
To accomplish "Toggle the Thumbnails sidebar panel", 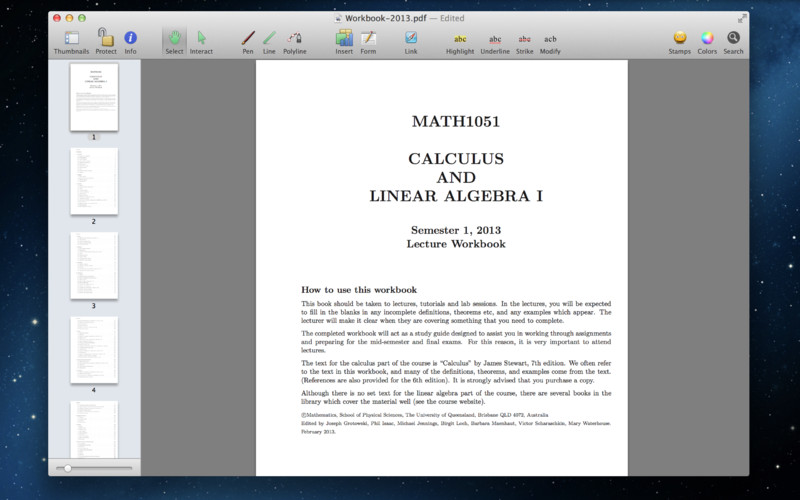I will 71,42.
